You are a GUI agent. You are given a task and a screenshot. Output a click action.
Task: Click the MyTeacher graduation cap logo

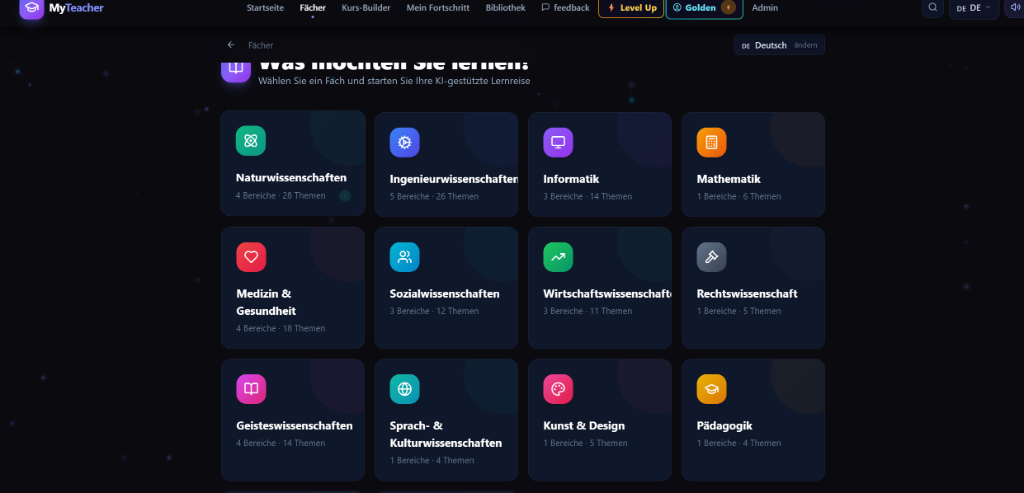(31, 8)
